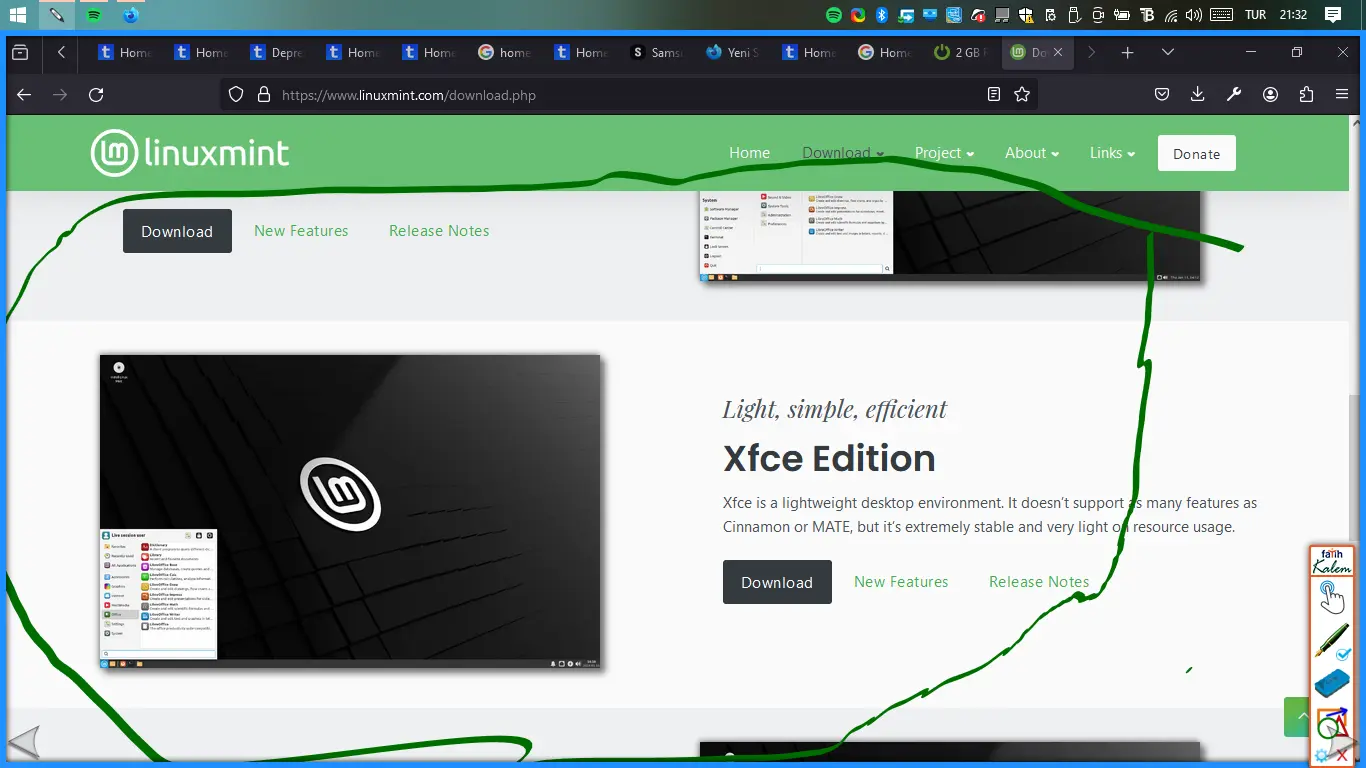The width and height of the screenshot is (1366, 768).
Task: Click the address bar URL field
Action: pos(628,95)
